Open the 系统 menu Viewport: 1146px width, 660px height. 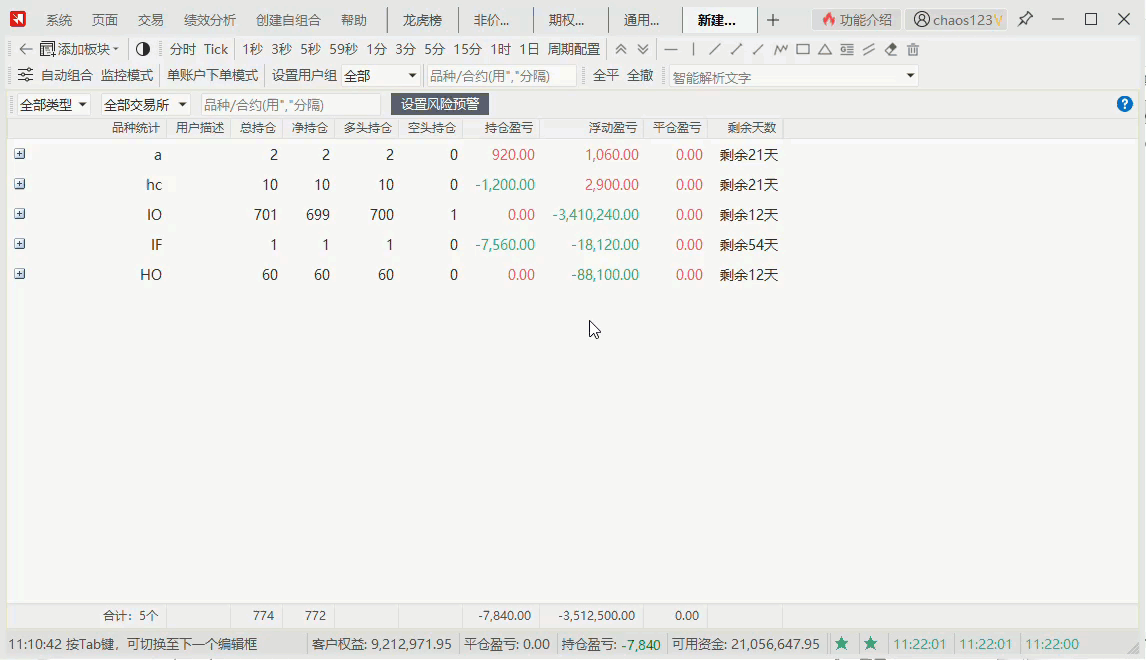[x=58, y=18]
